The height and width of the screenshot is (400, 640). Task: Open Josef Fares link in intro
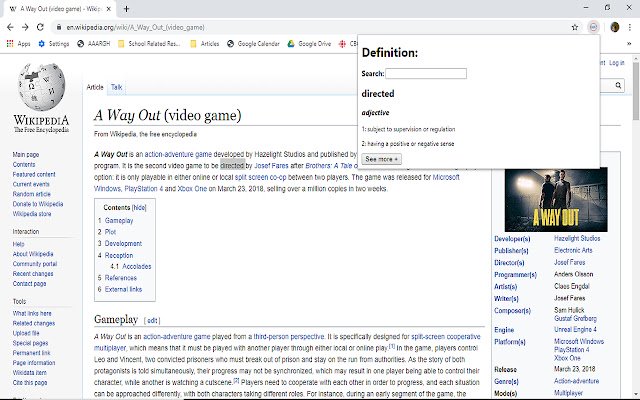click(x=271, y=166)
